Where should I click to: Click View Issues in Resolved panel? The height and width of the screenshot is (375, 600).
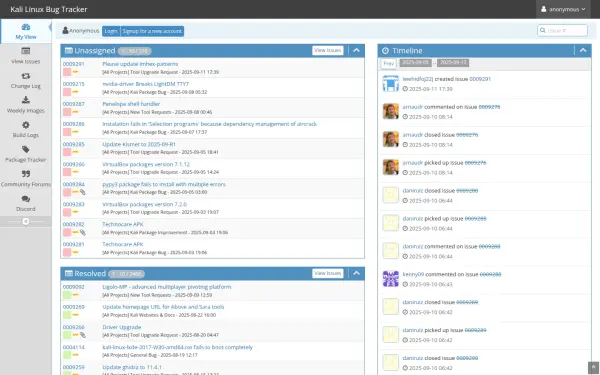tap(328, 273)
